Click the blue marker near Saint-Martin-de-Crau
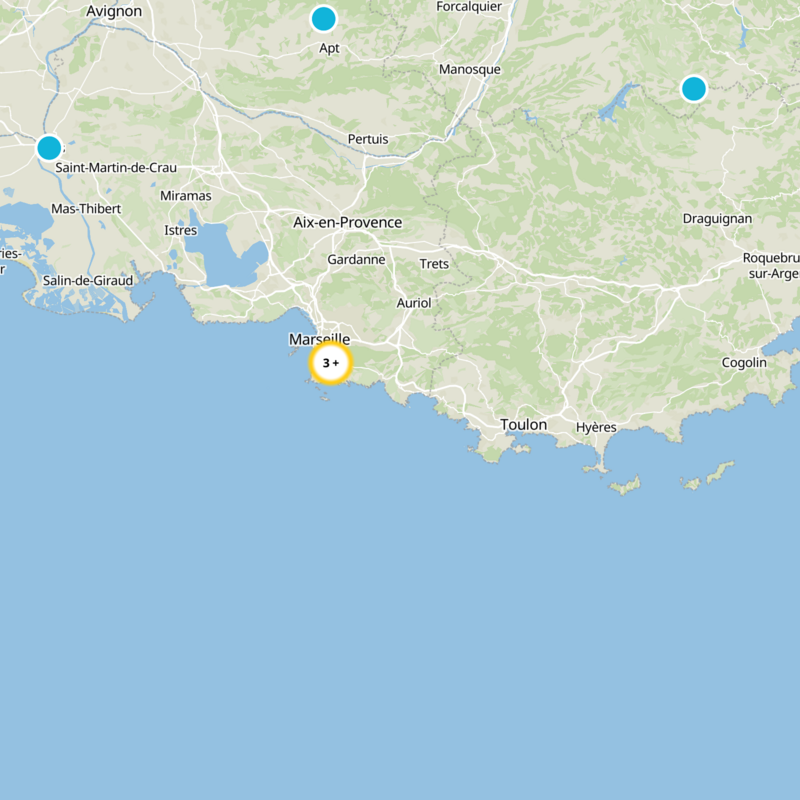800x800 pixels. tap(47, 149)
